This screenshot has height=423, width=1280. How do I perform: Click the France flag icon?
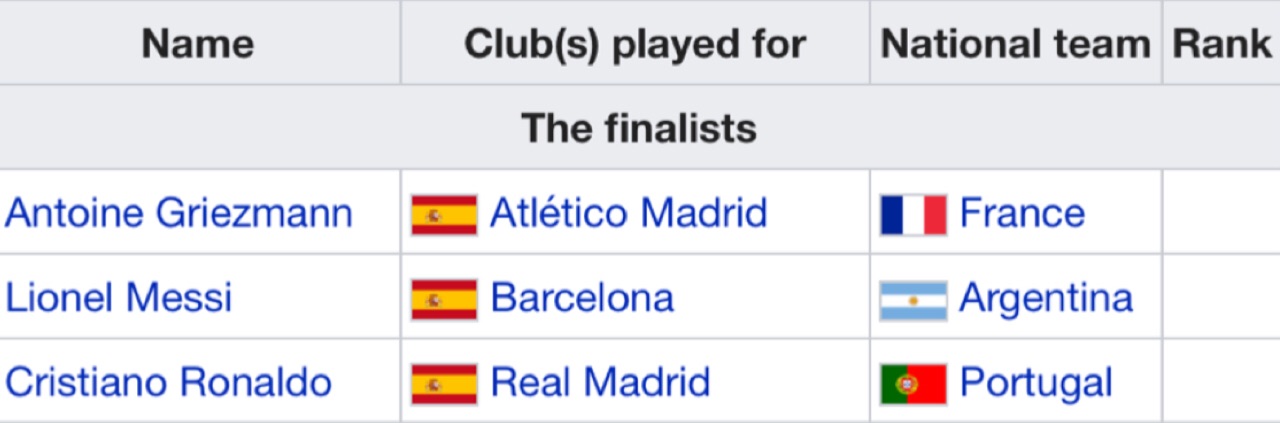[x=914, y=215]
